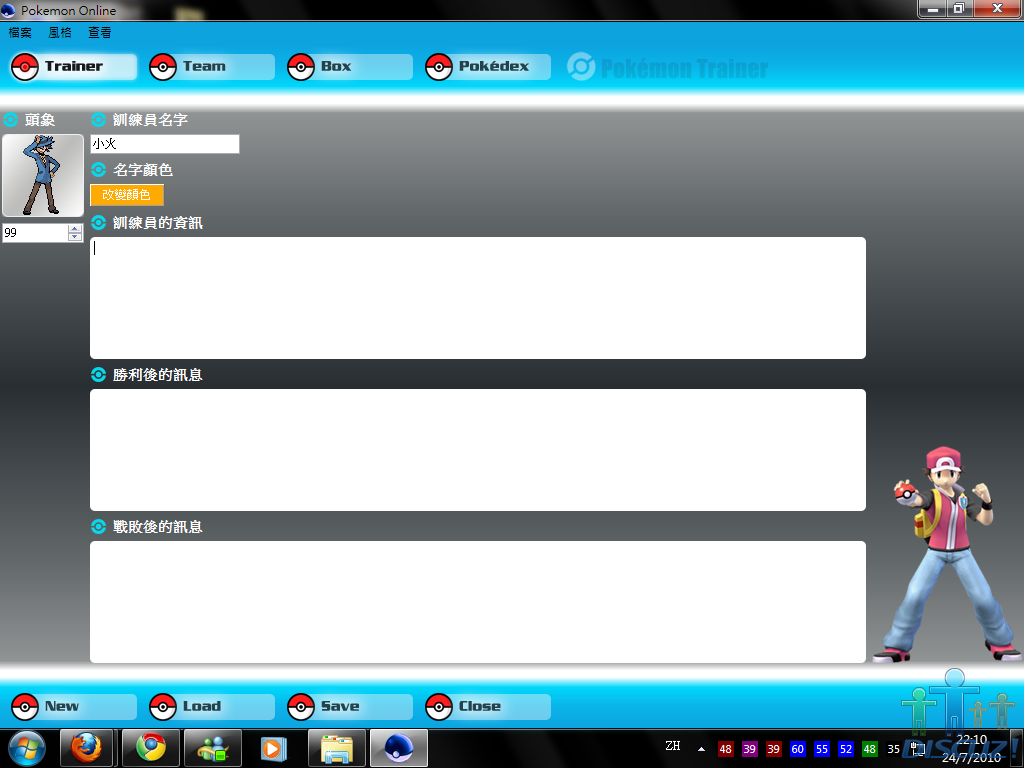
Task: Focus the 戰敗後的訊息 text box
Action: tap(478, 602)
